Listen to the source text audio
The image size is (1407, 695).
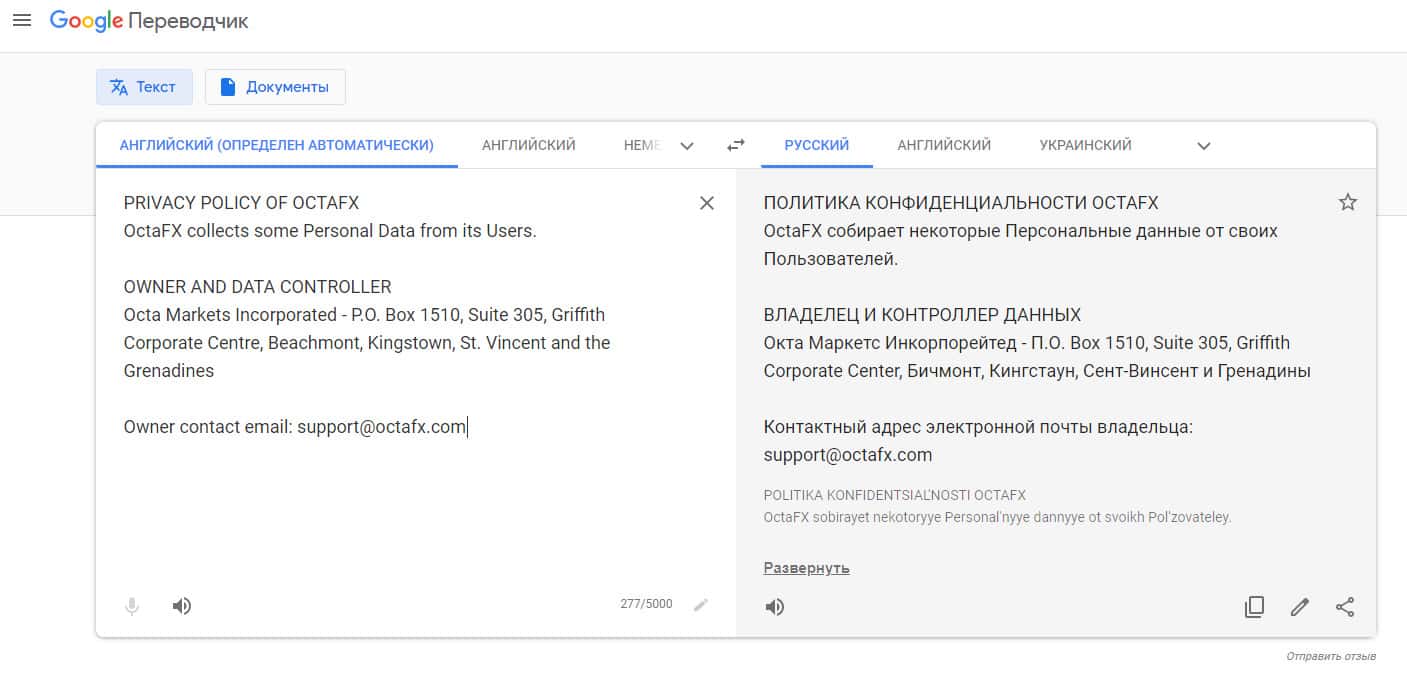coord(182,606)
